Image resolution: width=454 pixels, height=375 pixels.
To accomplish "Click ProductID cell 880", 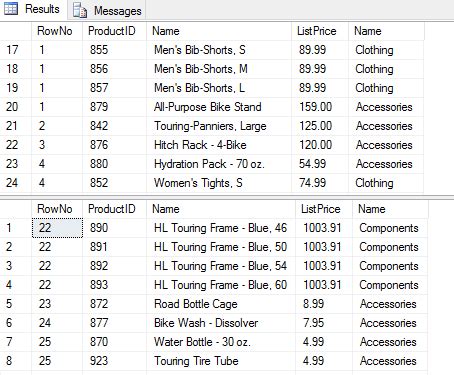I will (114, 164).
